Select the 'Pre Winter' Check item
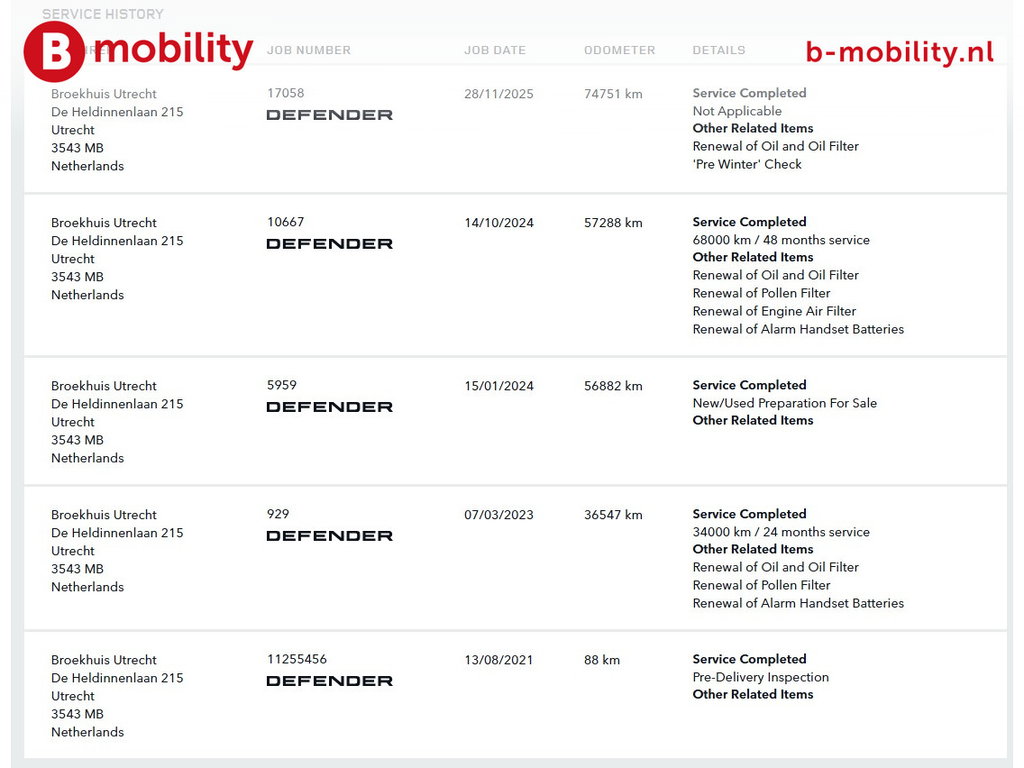This screenshot has width=1024, height=768. point(747,164)
